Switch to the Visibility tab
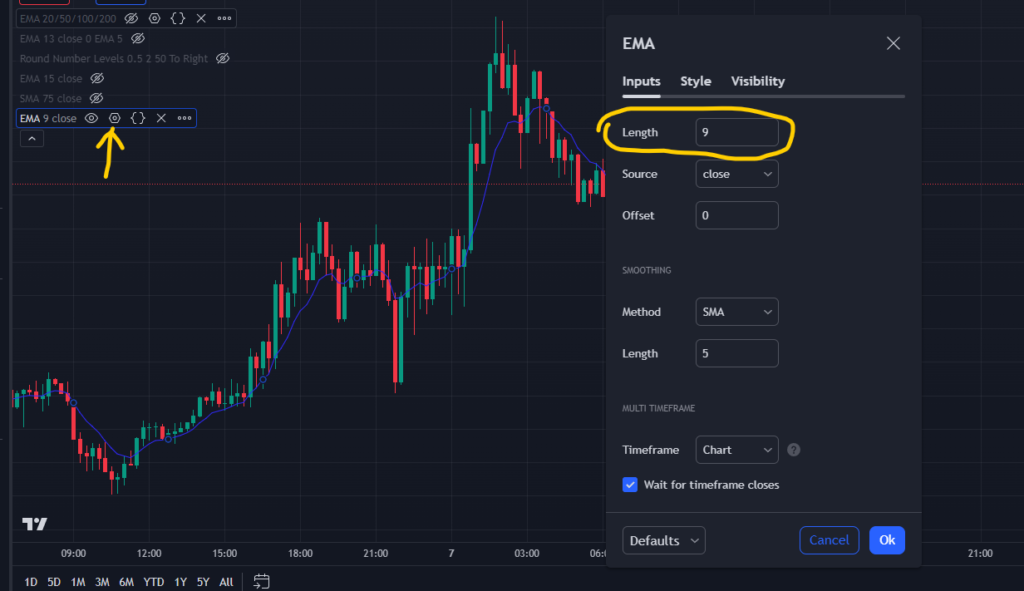The image size is (1024, 591). pyautogui.click(x=758, y=81)
